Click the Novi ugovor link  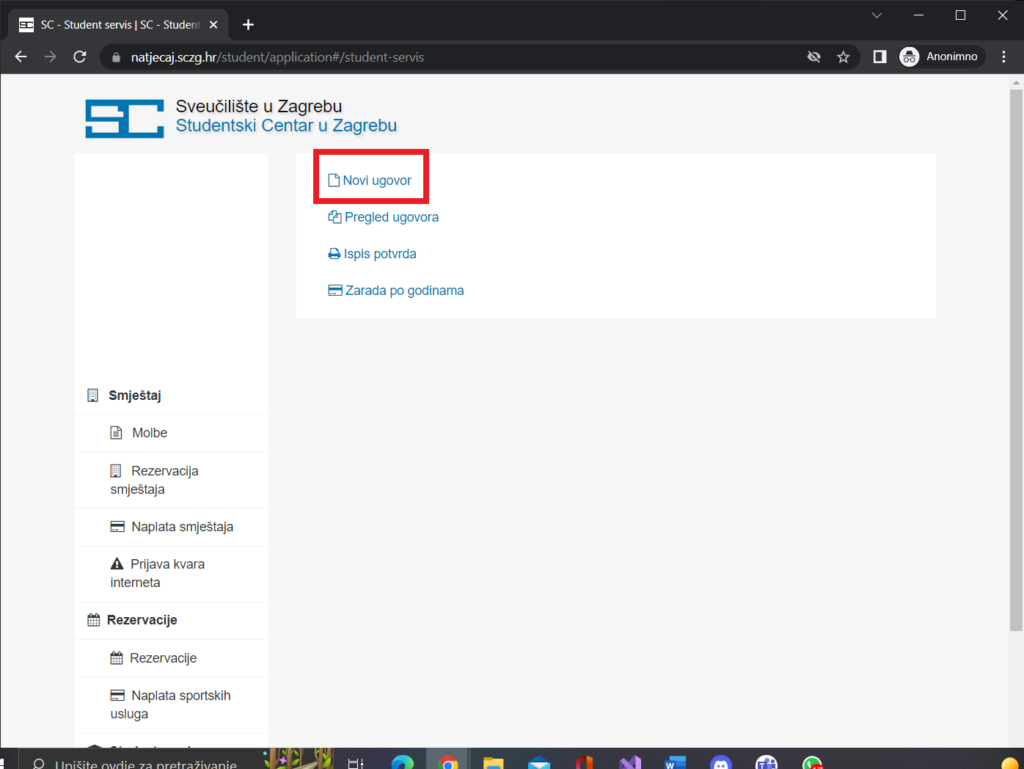(x=376, y=180)
